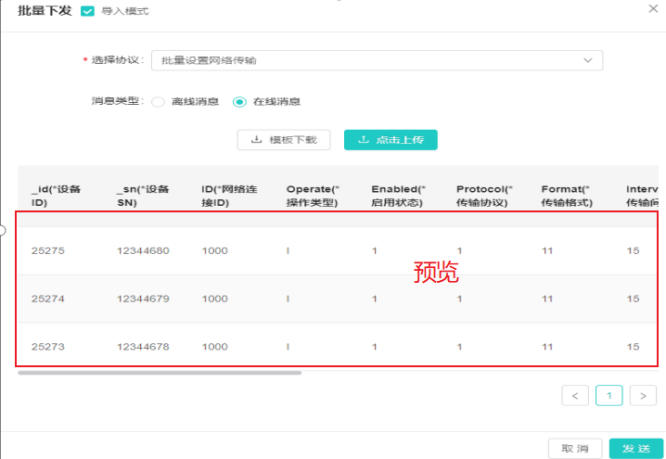Select the 在线消息 radio option
The width and height of the screenshot is (666, 459).
[x=239, y=101]
